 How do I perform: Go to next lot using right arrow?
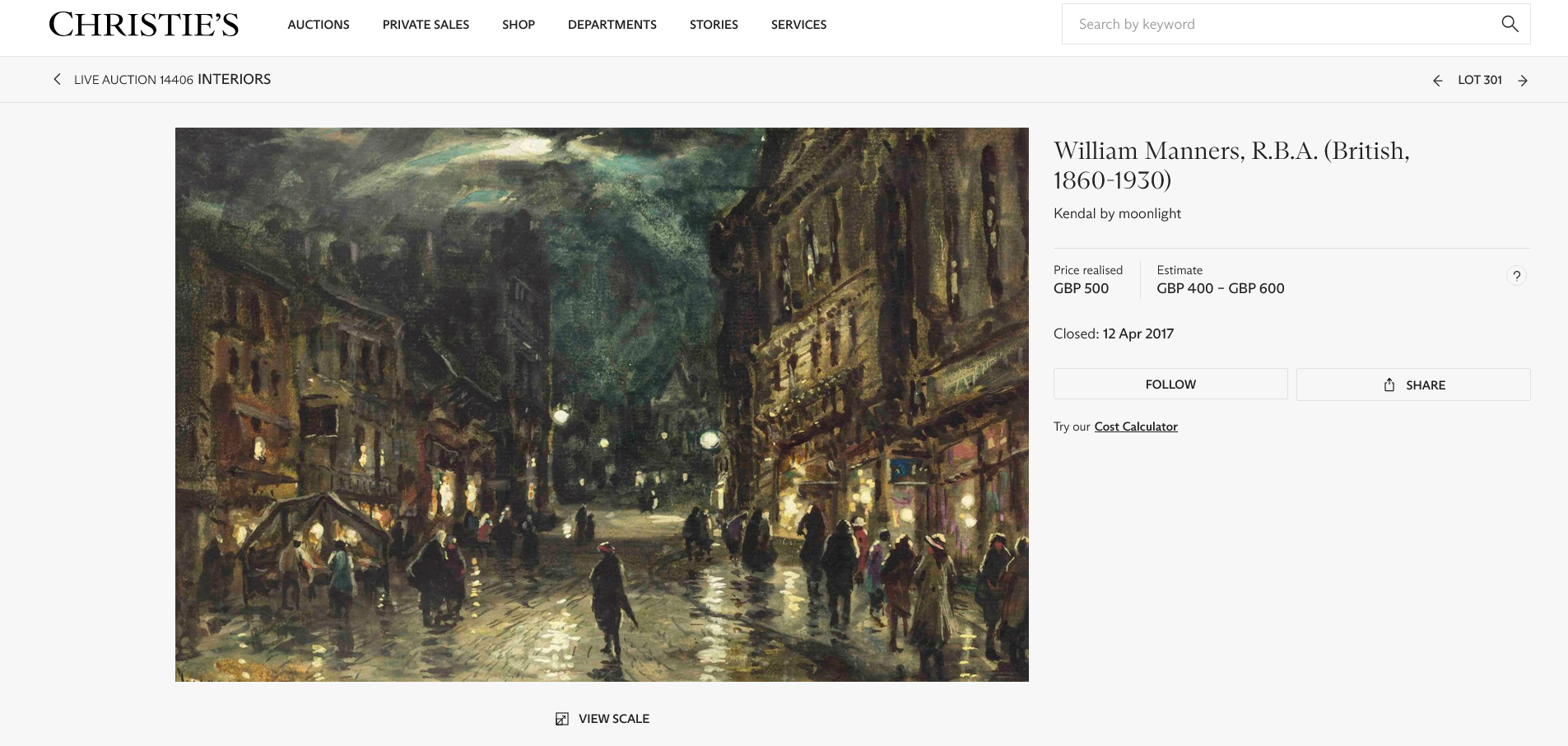pos(1523,81)
